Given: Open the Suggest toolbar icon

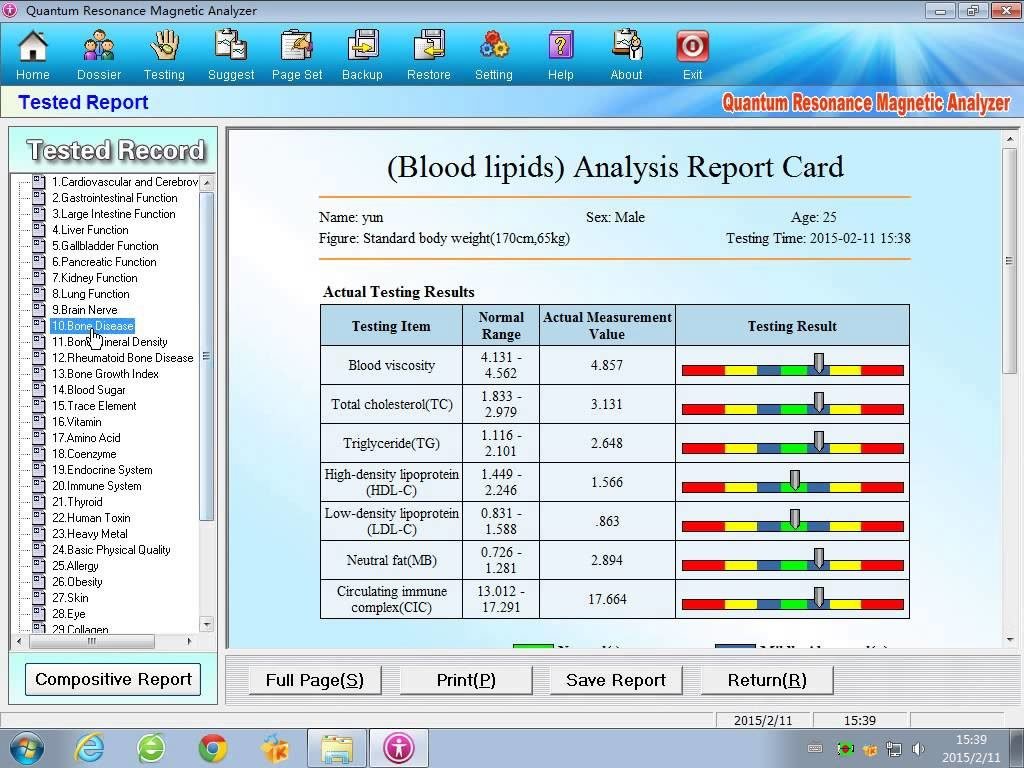Looking at the screenshot, I should 231,46.
